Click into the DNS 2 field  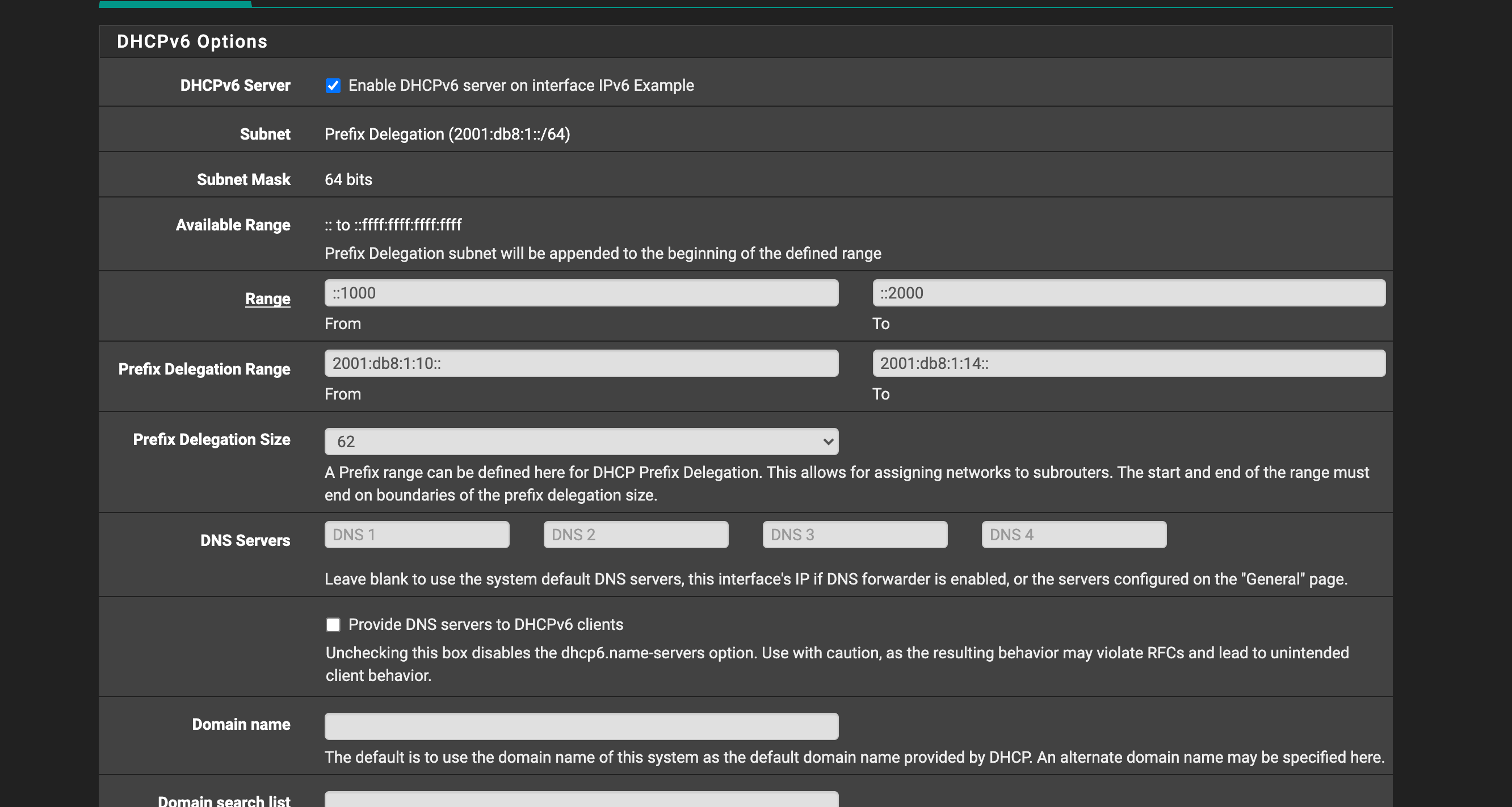pyautogui.click(x=636, y=535)
